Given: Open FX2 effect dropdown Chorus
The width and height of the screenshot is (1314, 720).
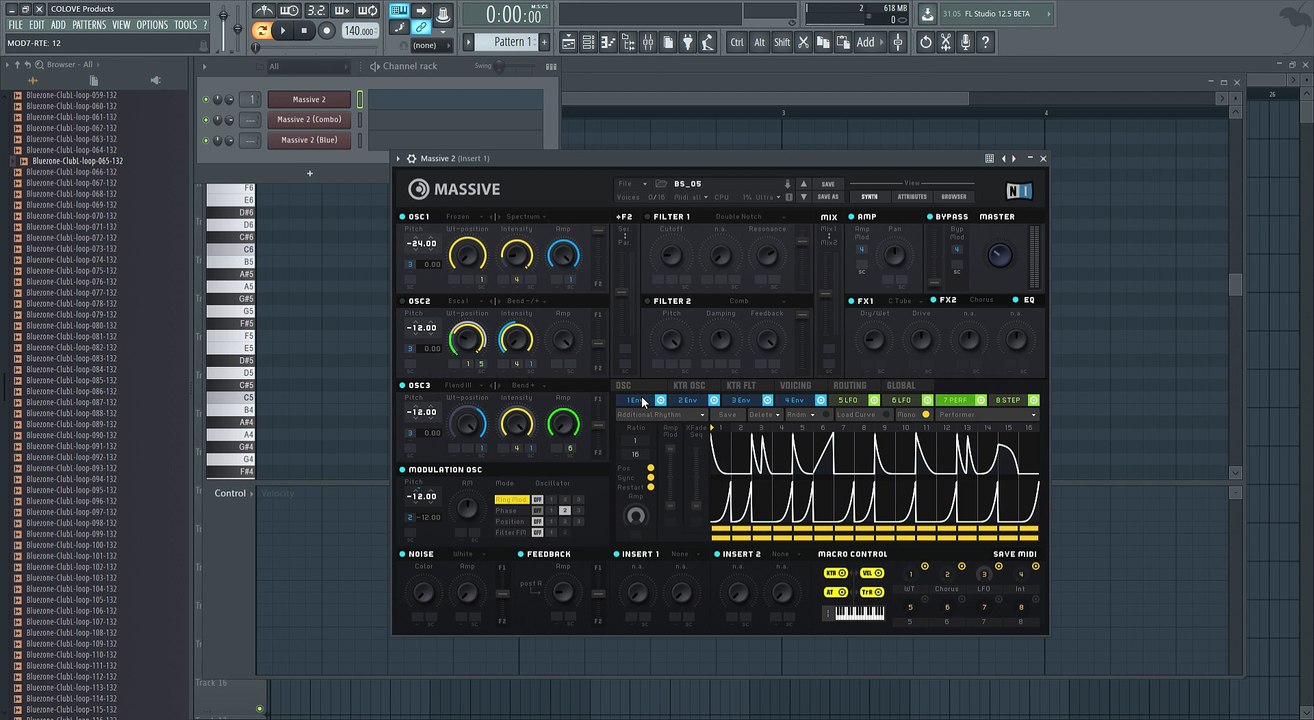Looking at the screenshot, I should coord(981,300).
